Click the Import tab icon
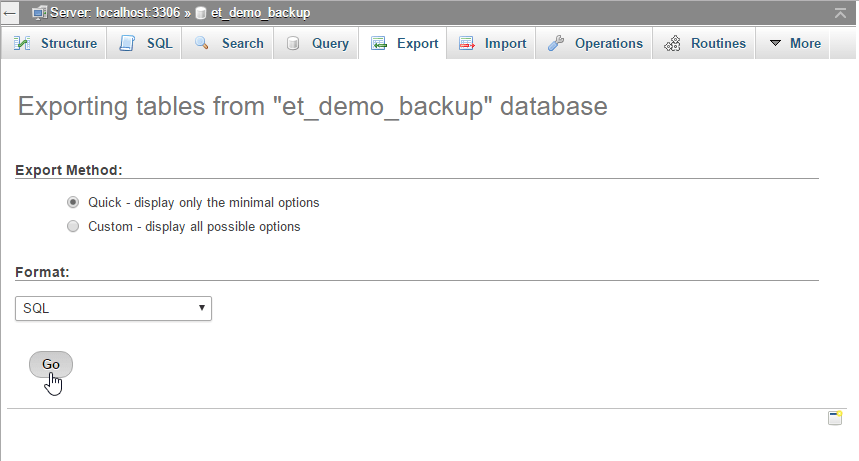 tap(466, 44)
